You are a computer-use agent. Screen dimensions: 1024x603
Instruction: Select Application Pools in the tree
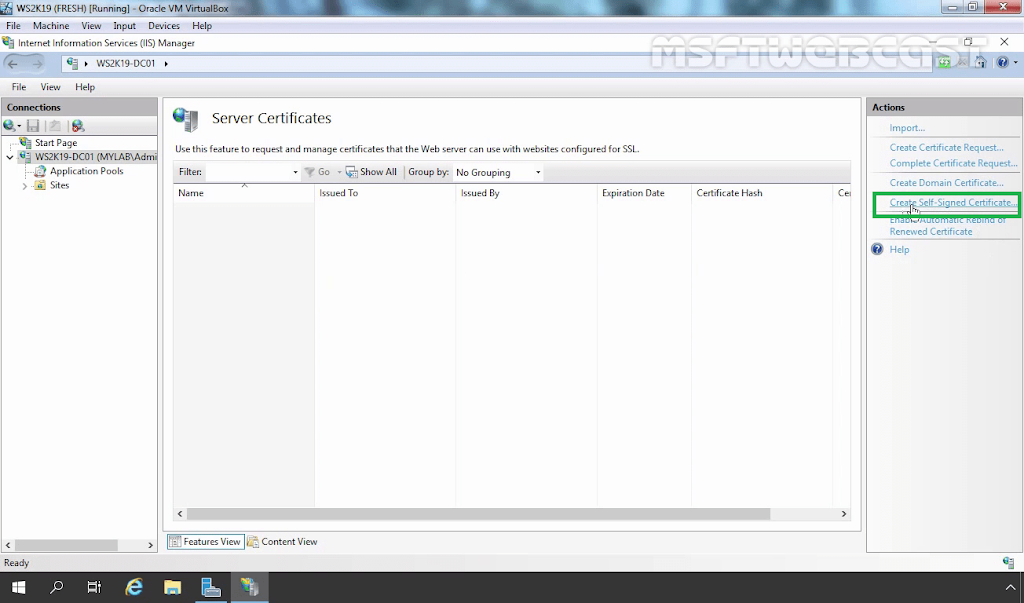click(86, 171)
